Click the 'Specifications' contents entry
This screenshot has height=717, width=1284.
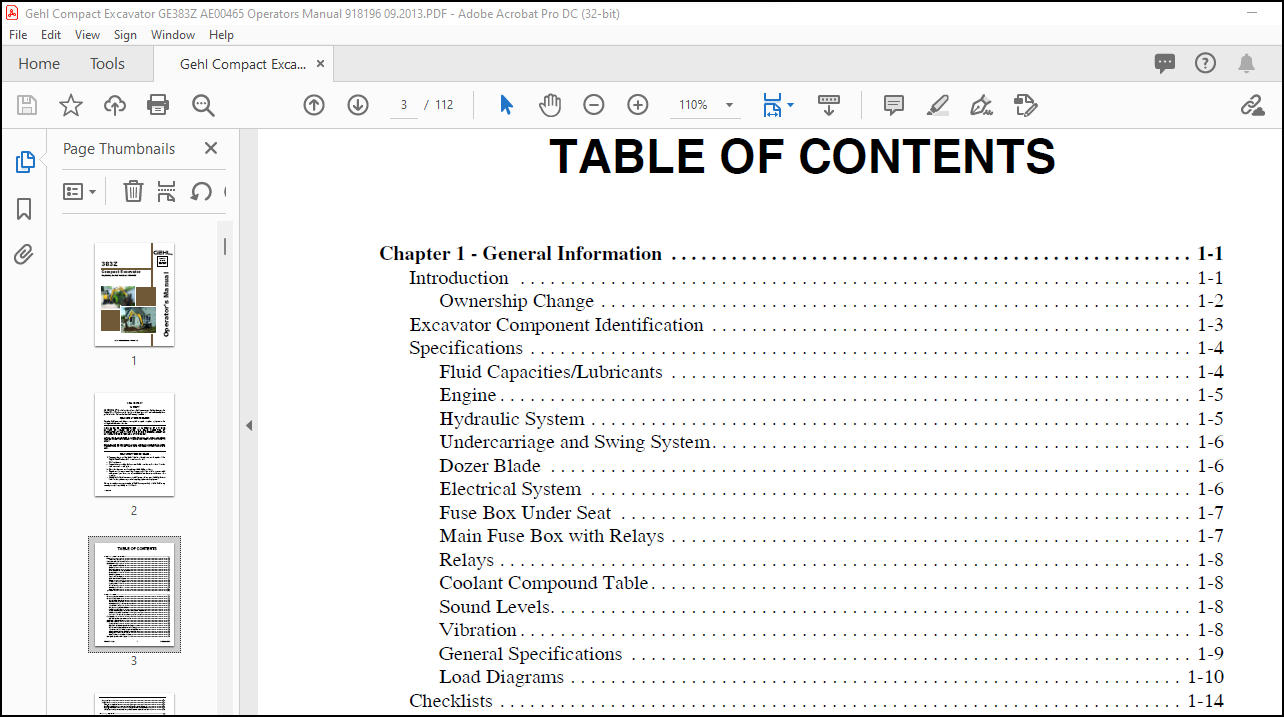[x=466, y=348]
